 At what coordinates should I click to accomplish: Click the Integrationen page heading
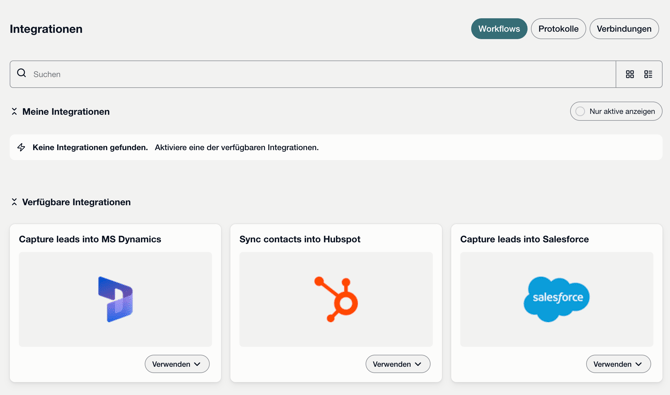[x=46, y=29]
